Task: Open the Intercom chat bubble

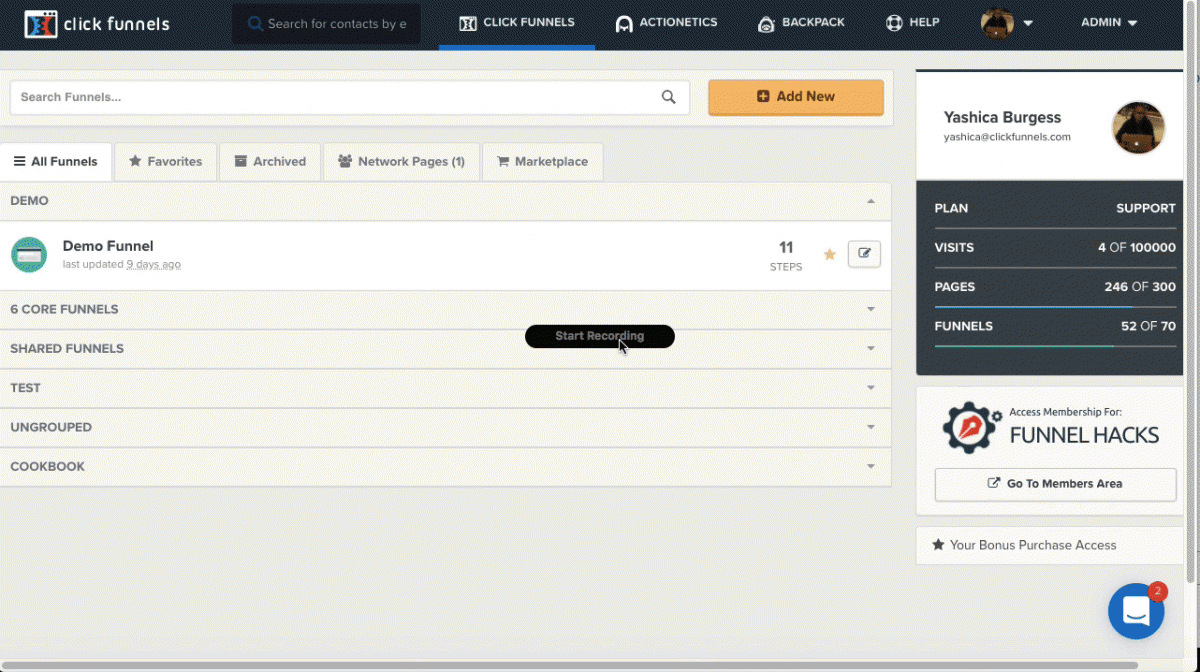Action: tap(1136, 610)
